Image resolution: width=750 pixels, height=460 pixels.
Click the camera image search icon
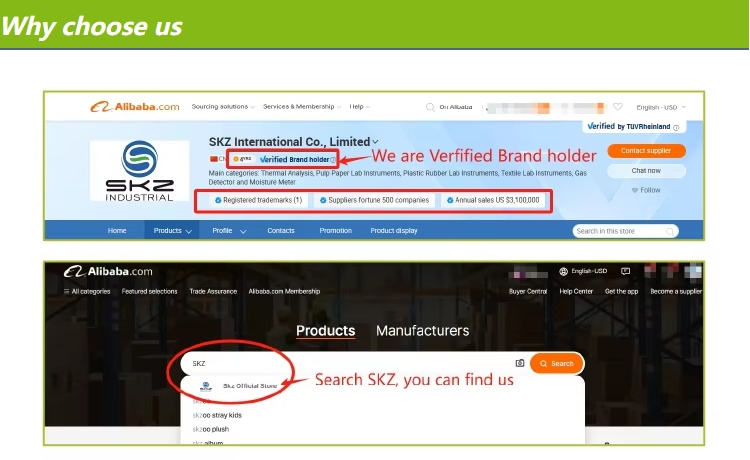520,363
